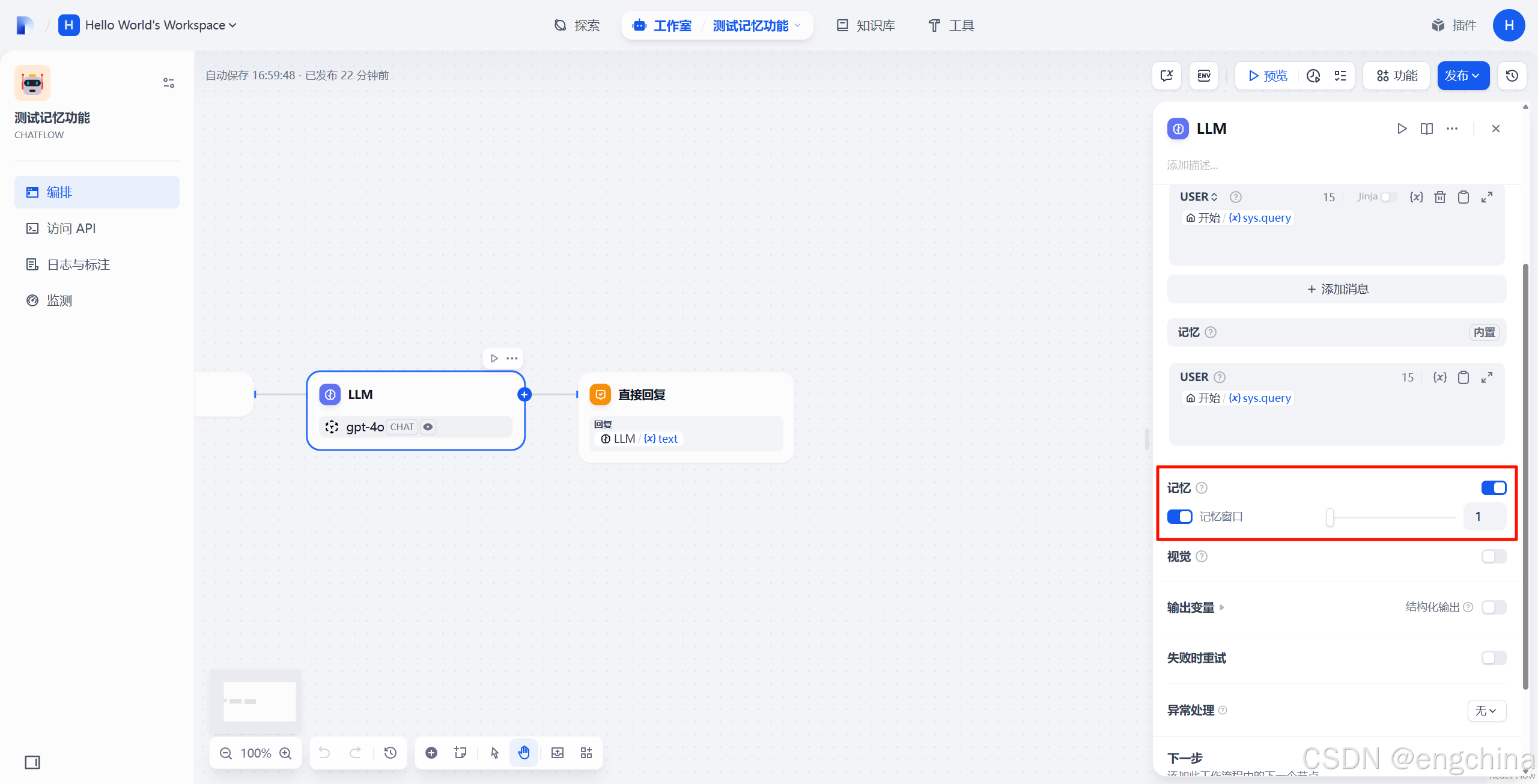This screenshot has width=1538, height=784.
Task: Turn off the 记忆窗口 window switch
Action: tap(1179, 517)
